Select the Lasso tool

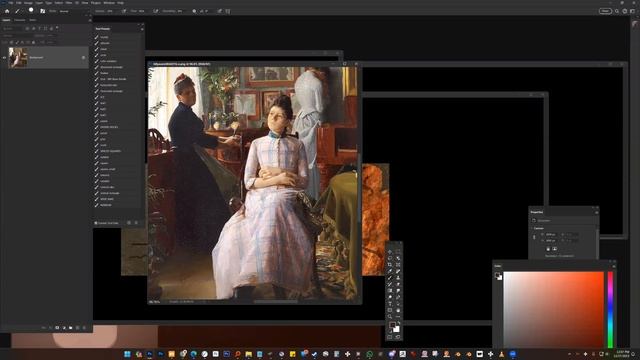(x=390, y=258)
